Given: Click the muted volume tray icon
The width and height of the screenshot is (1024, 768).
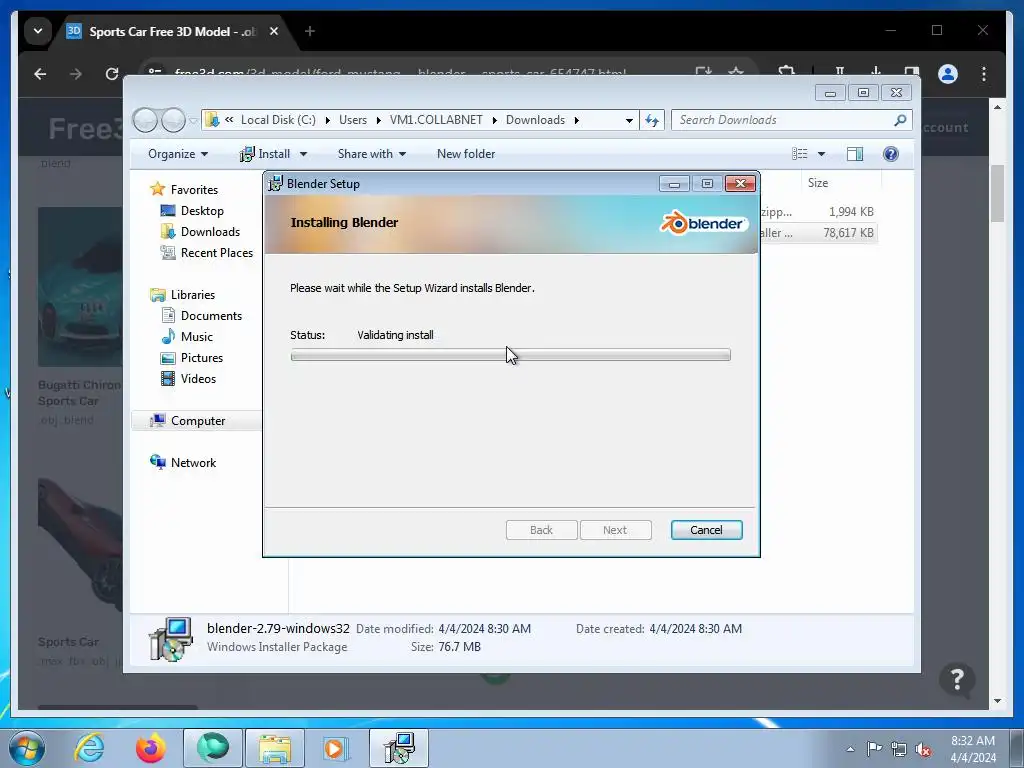Looking at the screenshot, I should coord(923,749).
